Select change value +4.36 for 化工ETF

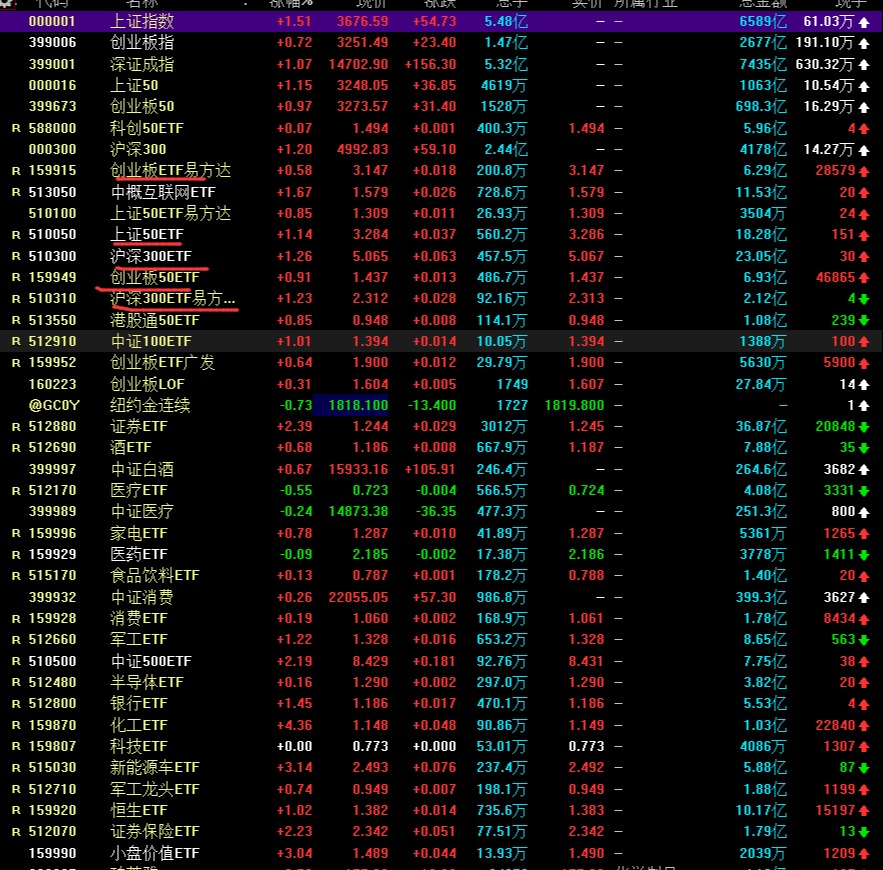294,725
